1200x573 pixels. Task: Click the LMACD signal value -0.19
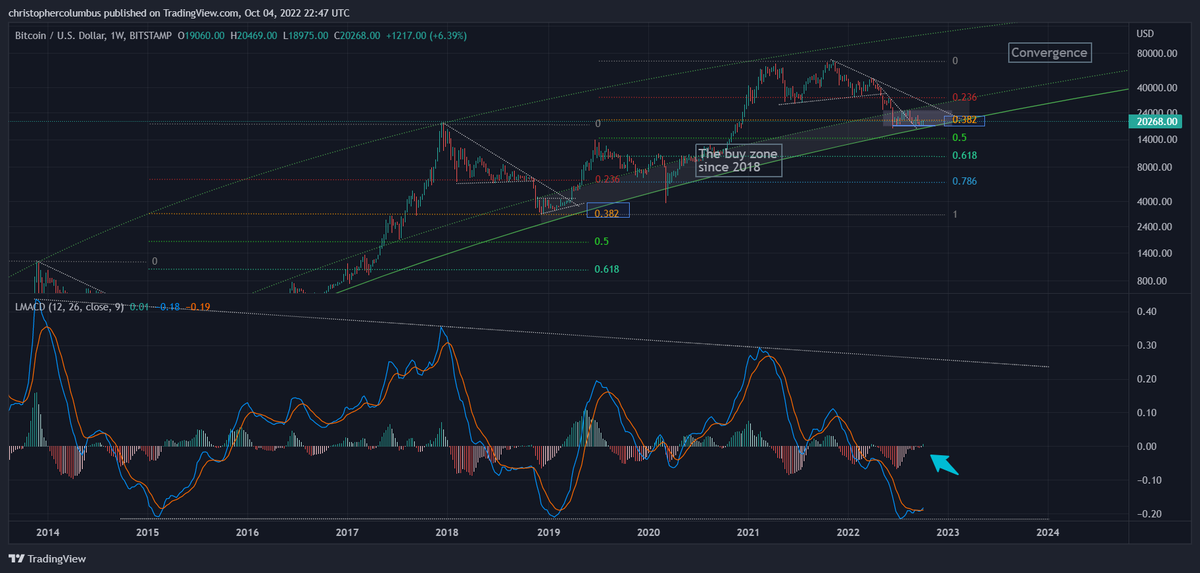pos(199,307)
